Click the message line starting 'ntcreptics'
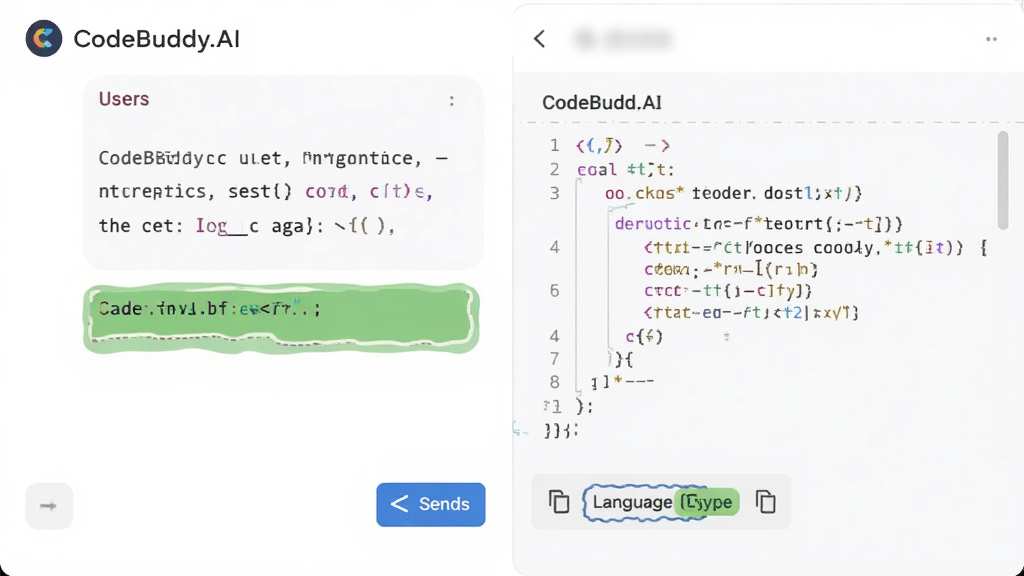This screenshot has width=1024, height=576. pyautogui.click(x=265, y=191)
